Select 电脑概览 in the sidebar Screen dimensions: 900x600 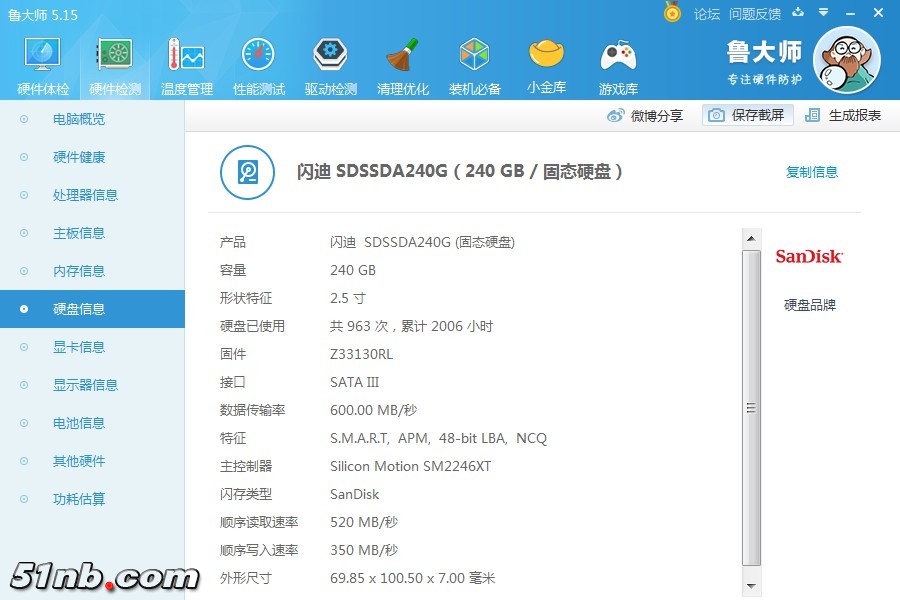point(79,119)
